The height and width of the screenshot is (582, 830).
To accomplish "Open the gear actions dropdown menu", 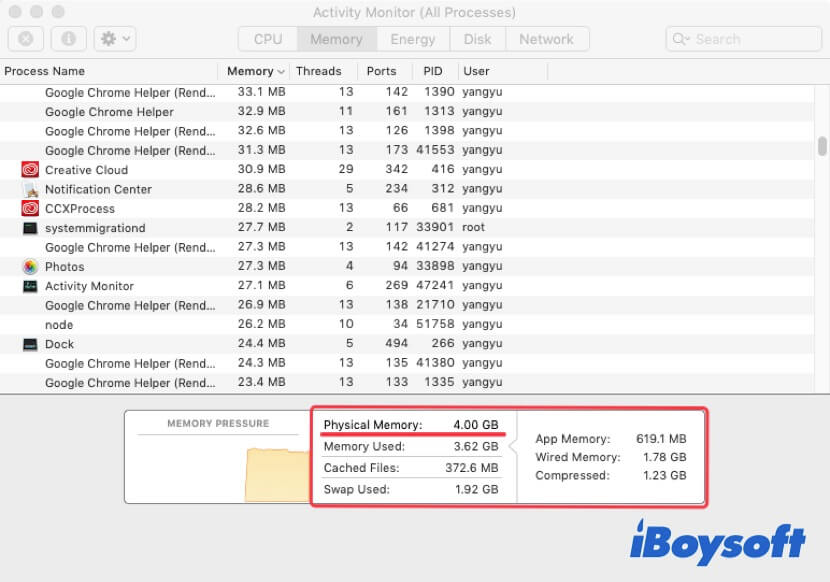I will (x=114, y=39).
